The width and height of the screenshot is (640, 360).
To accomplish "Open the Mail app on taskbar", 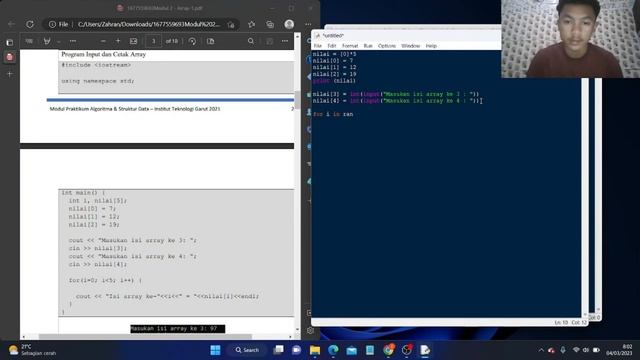I will coord(351,350).
